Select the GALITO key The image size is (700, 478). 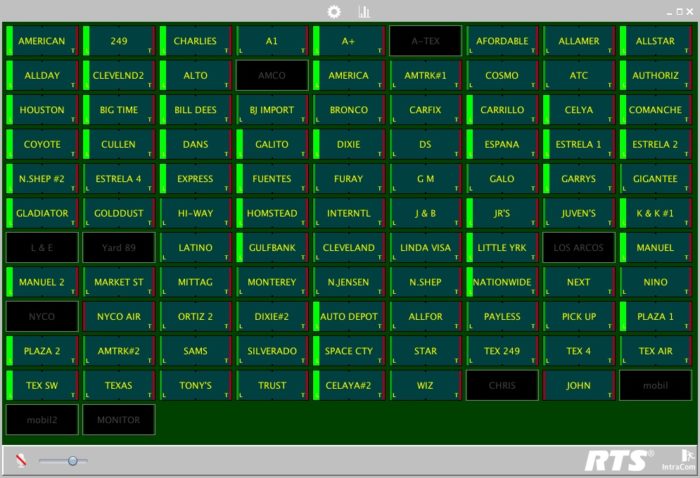272,144
